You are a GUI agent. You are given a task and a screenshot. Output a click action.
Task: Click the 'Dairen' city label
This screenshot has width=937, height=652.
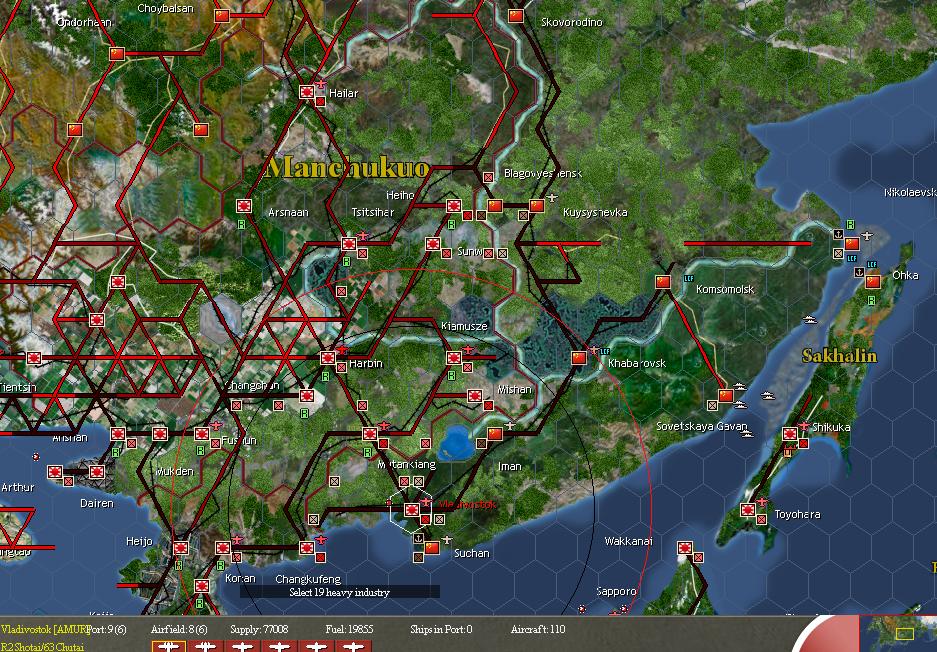pos(97,503)
